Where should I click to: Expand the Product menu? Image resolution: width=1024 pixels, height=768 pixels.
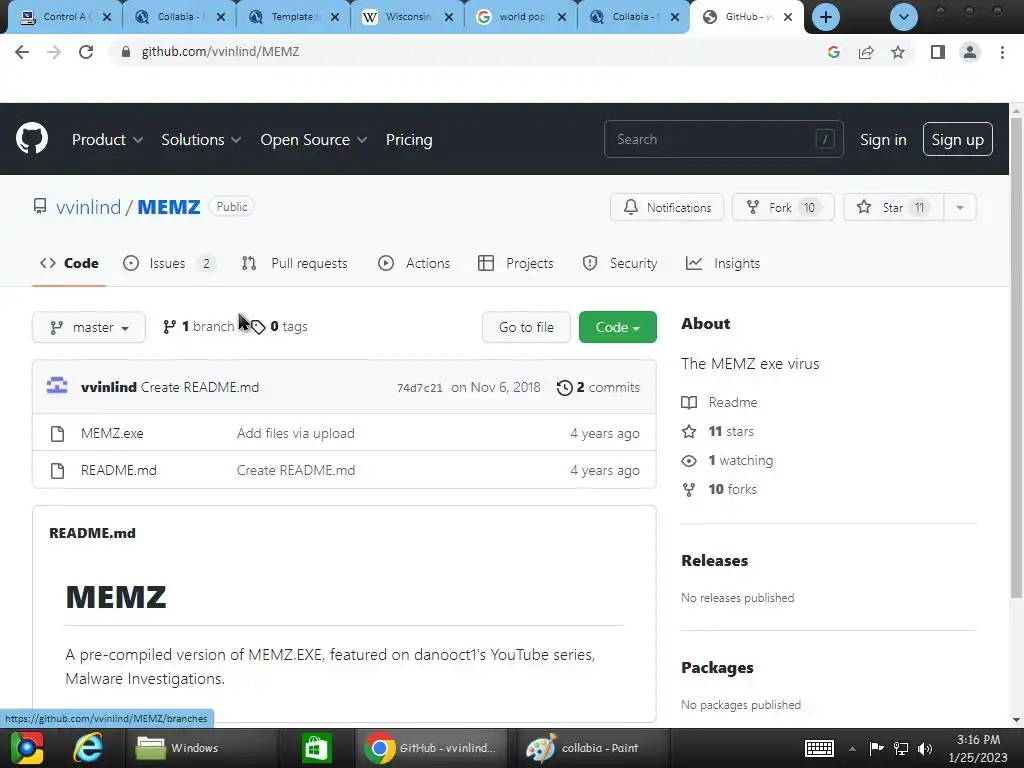point(107,140)
